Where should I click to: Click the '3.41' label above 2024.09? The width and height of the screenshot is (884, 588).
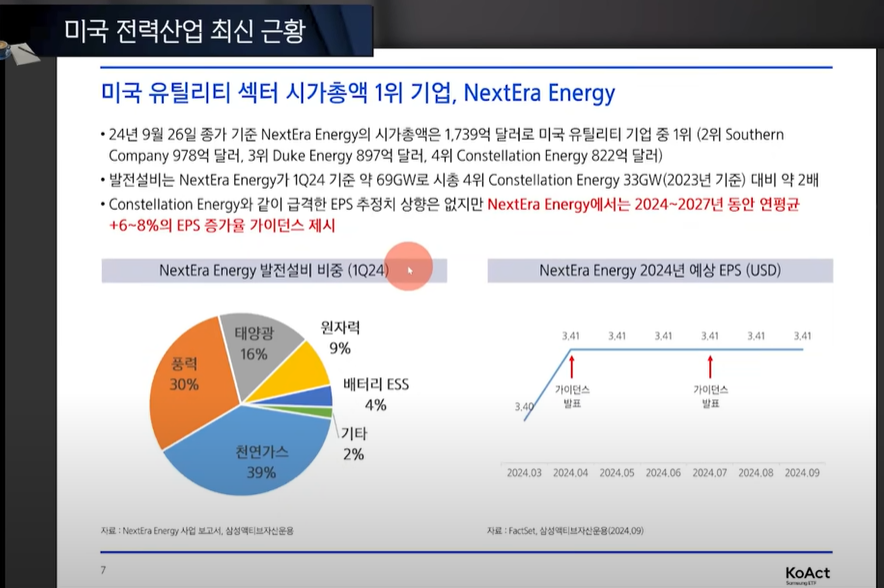(x=802, y=336)
